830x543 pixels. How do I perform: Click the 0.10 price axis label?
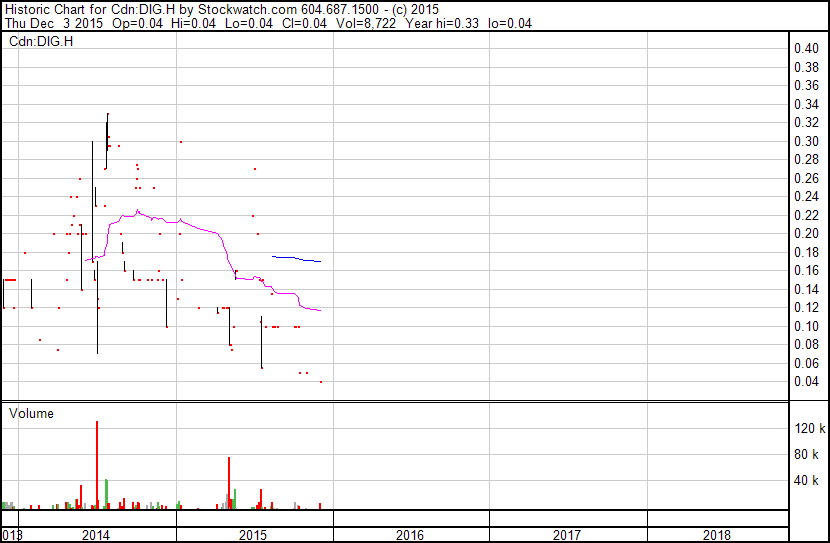pos(806,327)
